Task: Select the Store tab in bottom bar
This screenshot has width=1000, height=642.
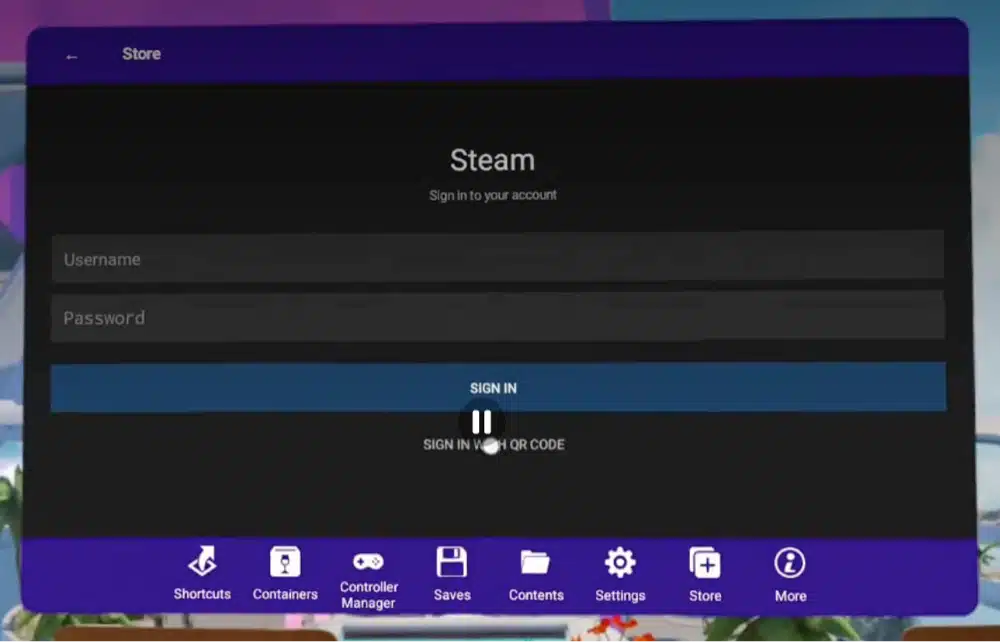Action: point(705,575)
